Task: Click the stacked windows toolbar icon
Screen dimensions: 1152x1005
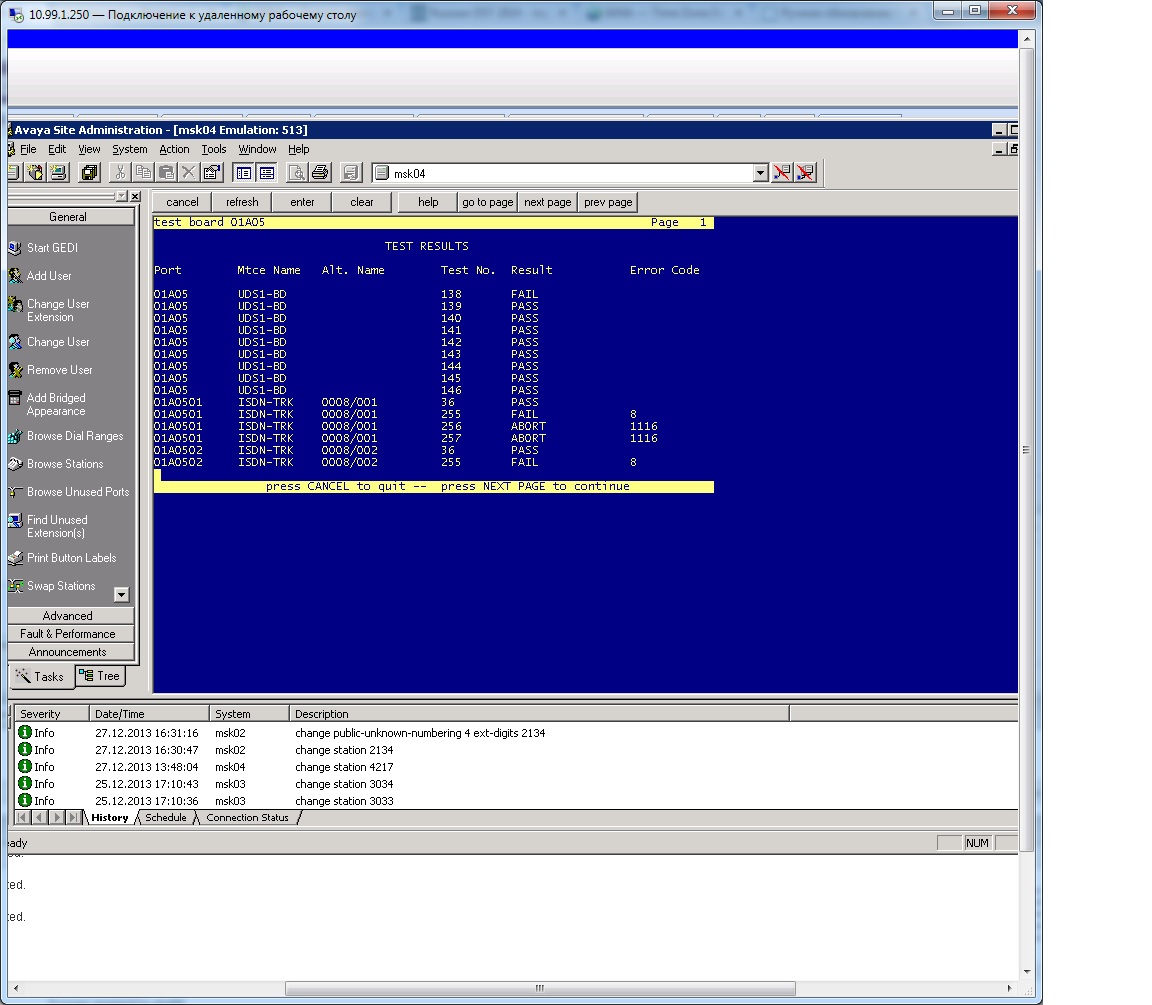Action: pyautogui.click(x=89, y=173)
